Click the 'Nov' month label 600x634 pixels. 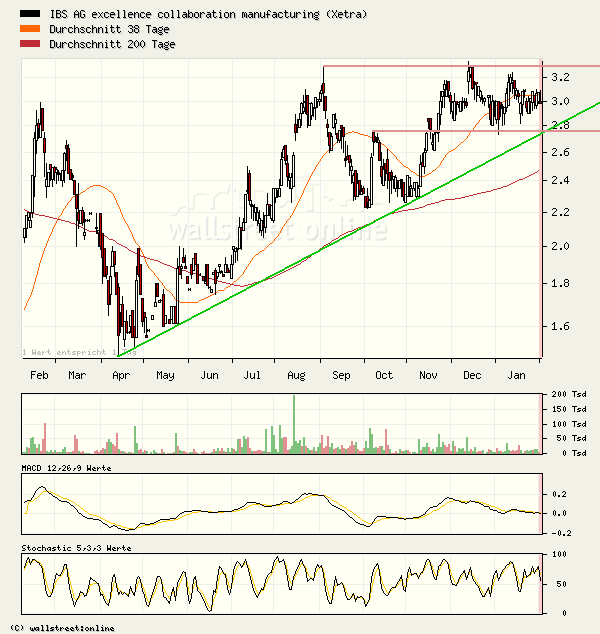pos(428,375)
